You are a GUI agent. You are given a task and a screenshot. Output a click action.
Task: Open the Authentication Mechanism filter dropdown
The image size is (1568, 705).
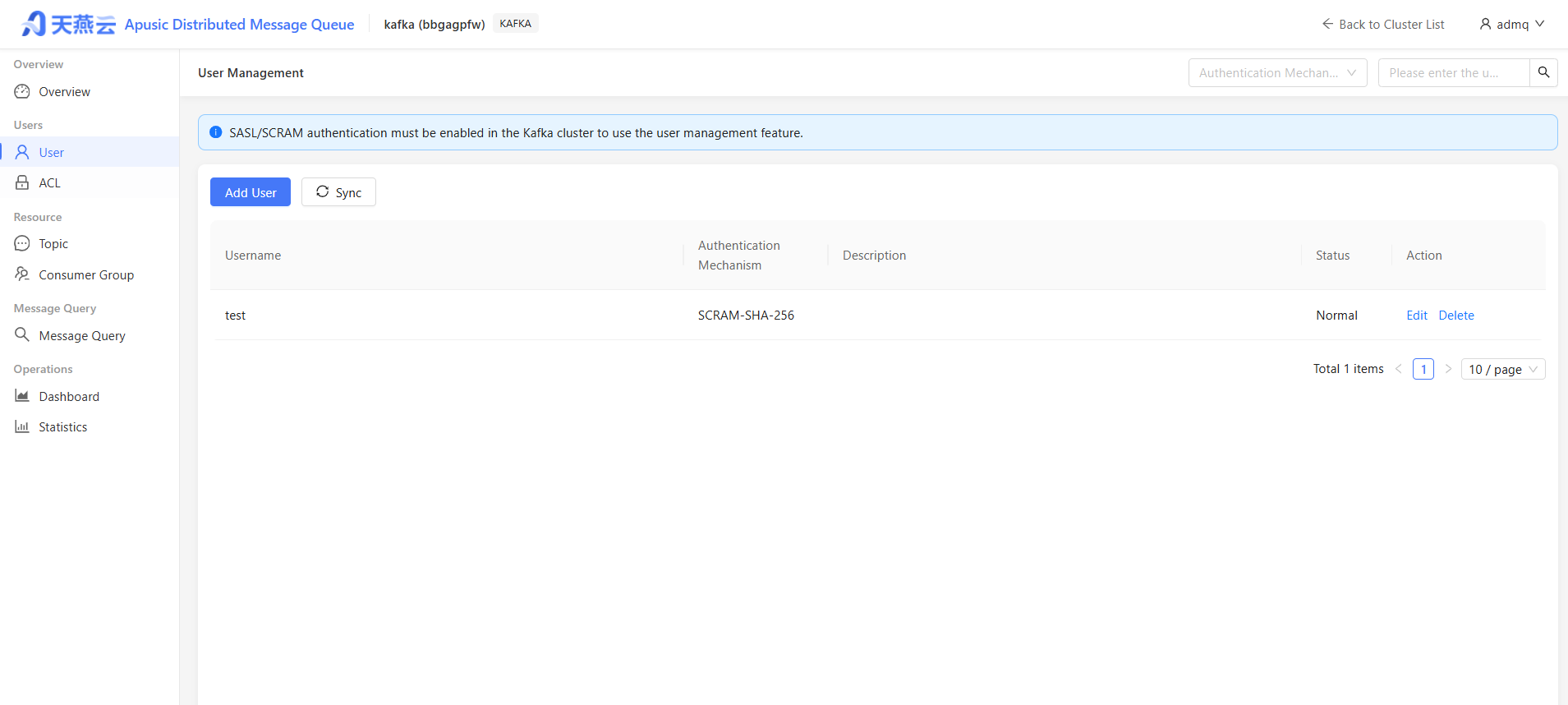point(1278,72)
